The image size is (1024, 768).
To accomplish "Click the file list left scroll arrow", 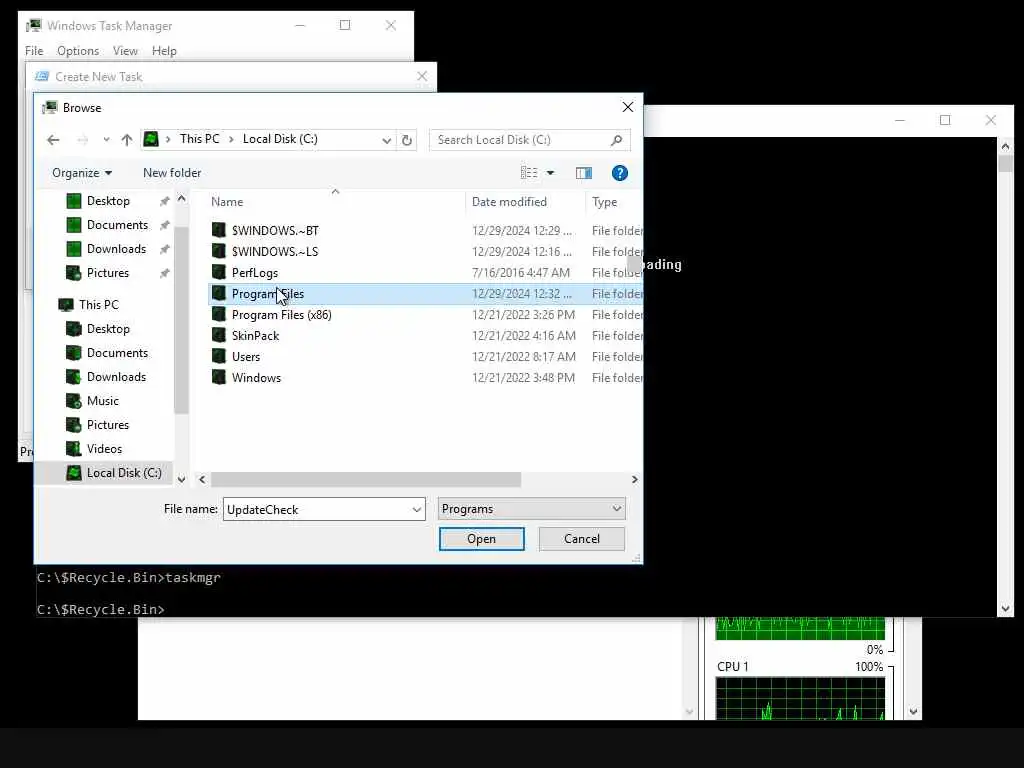I will pyautogui.click(x=202, y=479).
